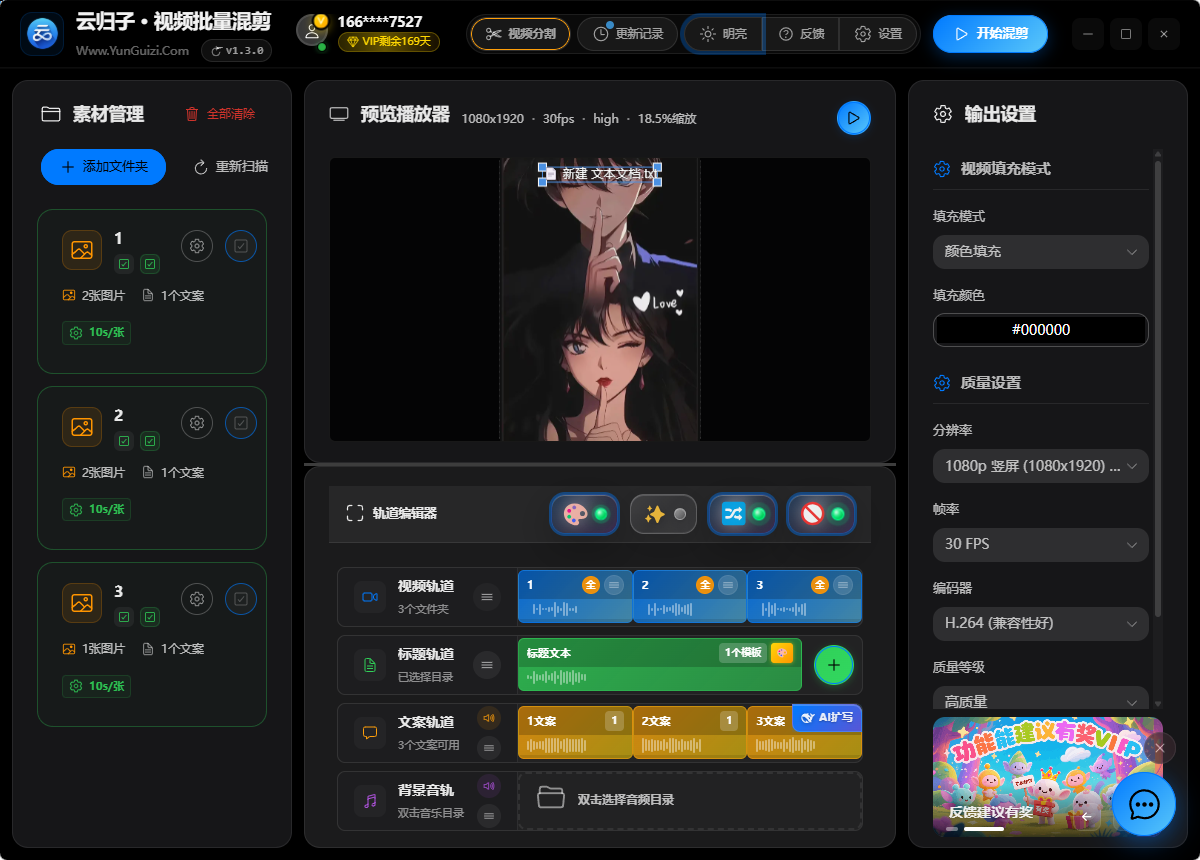The height and width of the screenshot is (860, 1200).
Task: Open 分辨率 dropdown 1080p 竖屏
Action: click(x=1040, y=466)
